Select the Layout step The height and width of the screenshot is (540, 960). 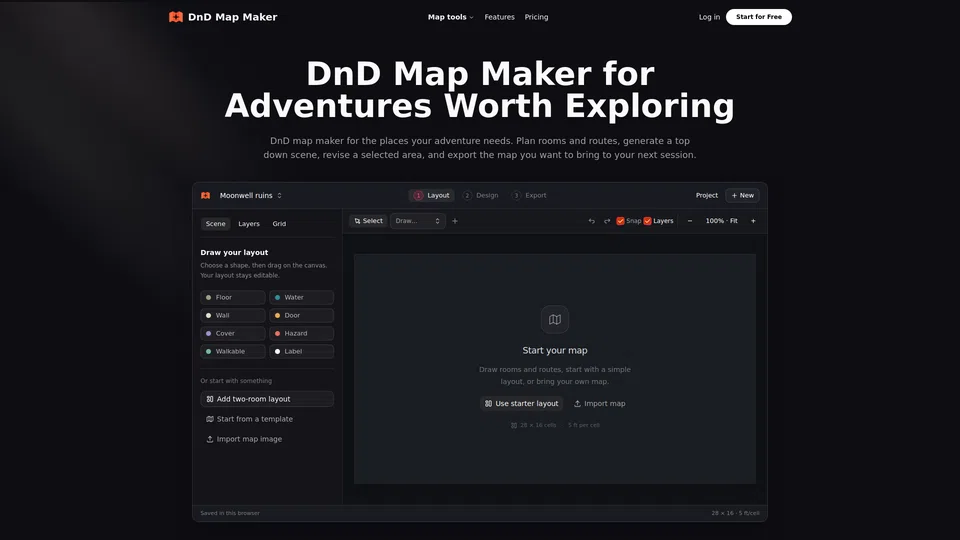[x=432, y=195]
